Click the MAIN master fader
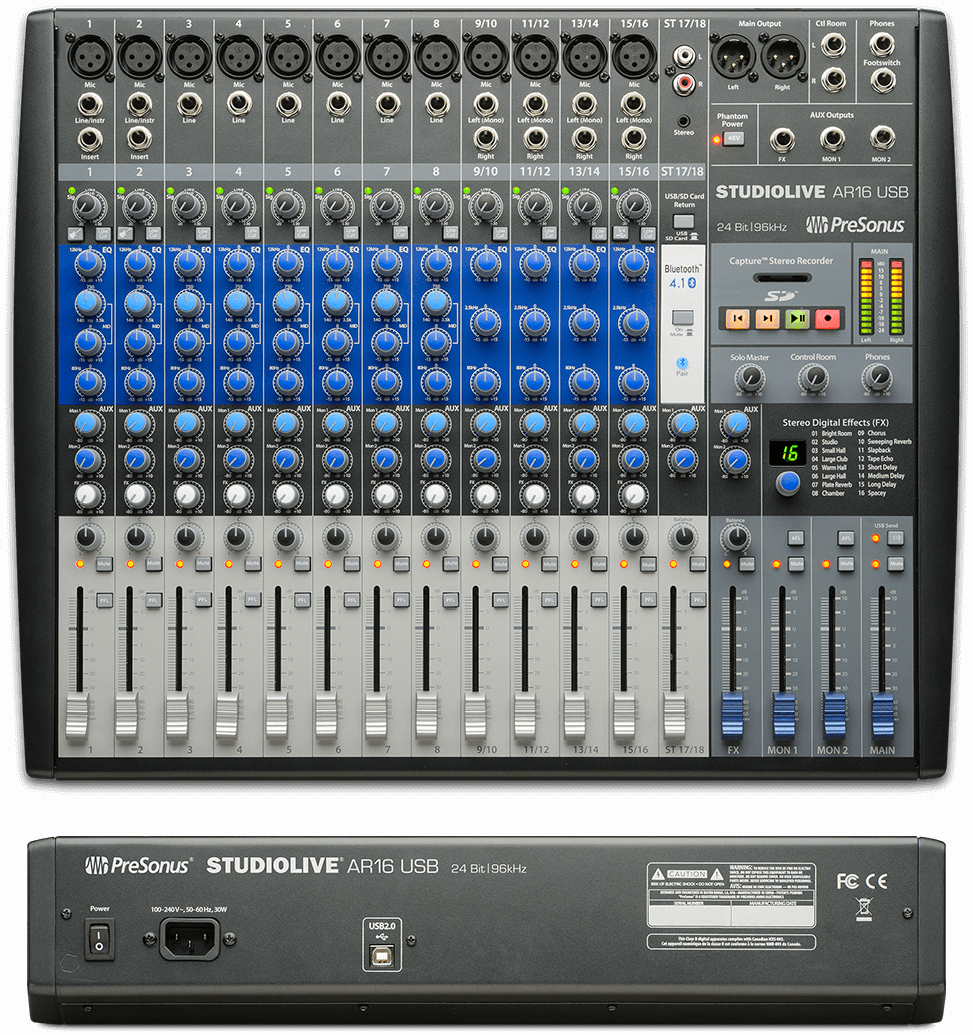 [884, 715]
